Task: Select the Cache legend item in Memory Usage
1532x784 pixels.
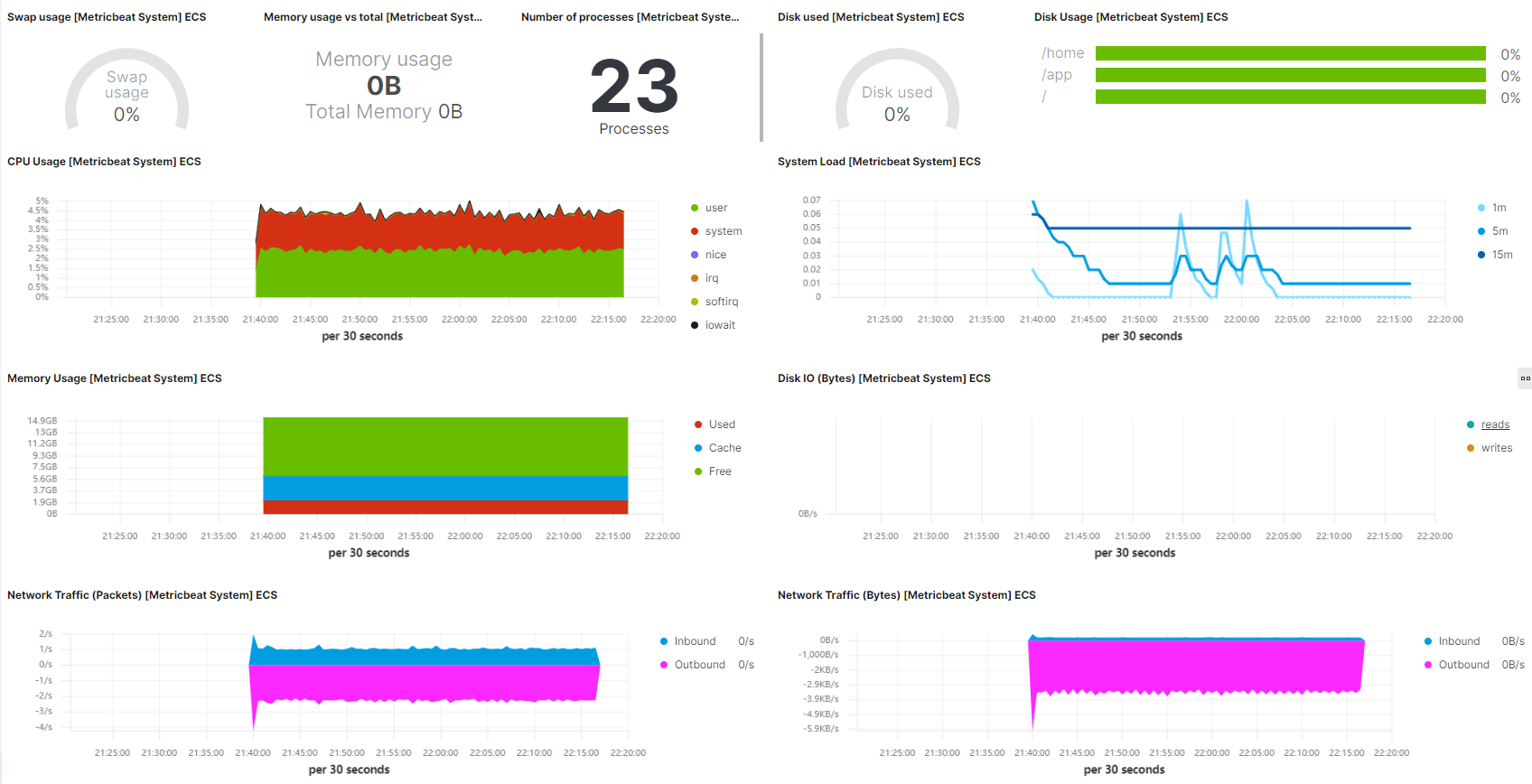Action: click(x=717, y=448)
